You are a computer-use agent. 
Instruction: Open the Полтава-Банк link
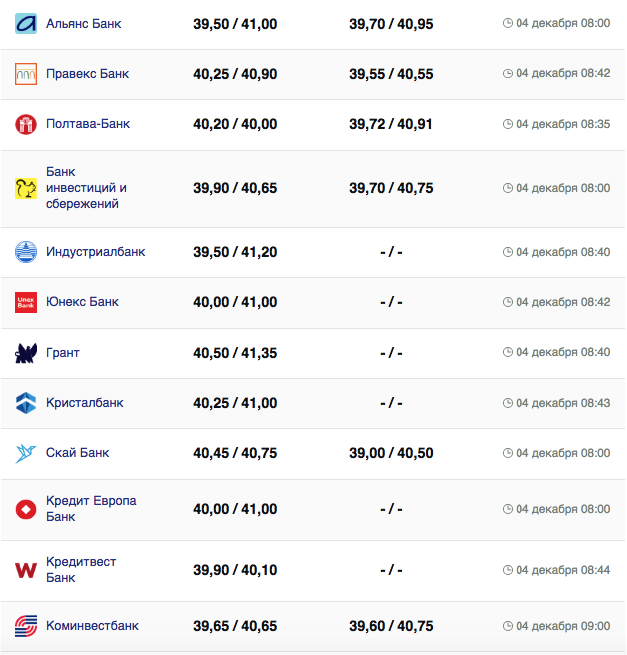[x=88, y=124]
